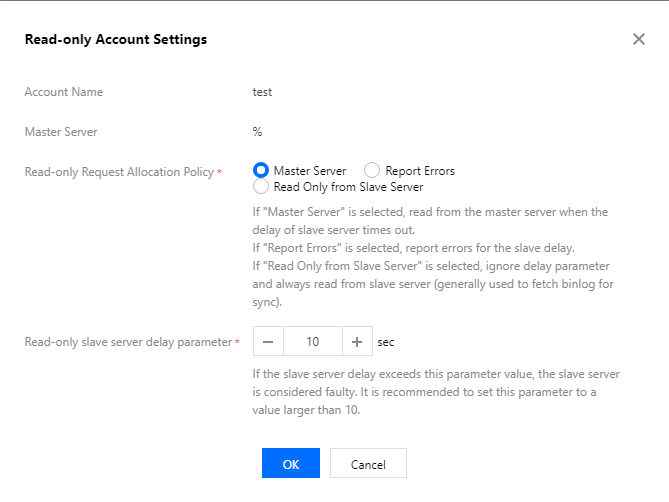Image resolution: width=669 pixels, height=502 pixels.
Task: Choose the Report Errors allocation policy
Action: click(372, 171)
